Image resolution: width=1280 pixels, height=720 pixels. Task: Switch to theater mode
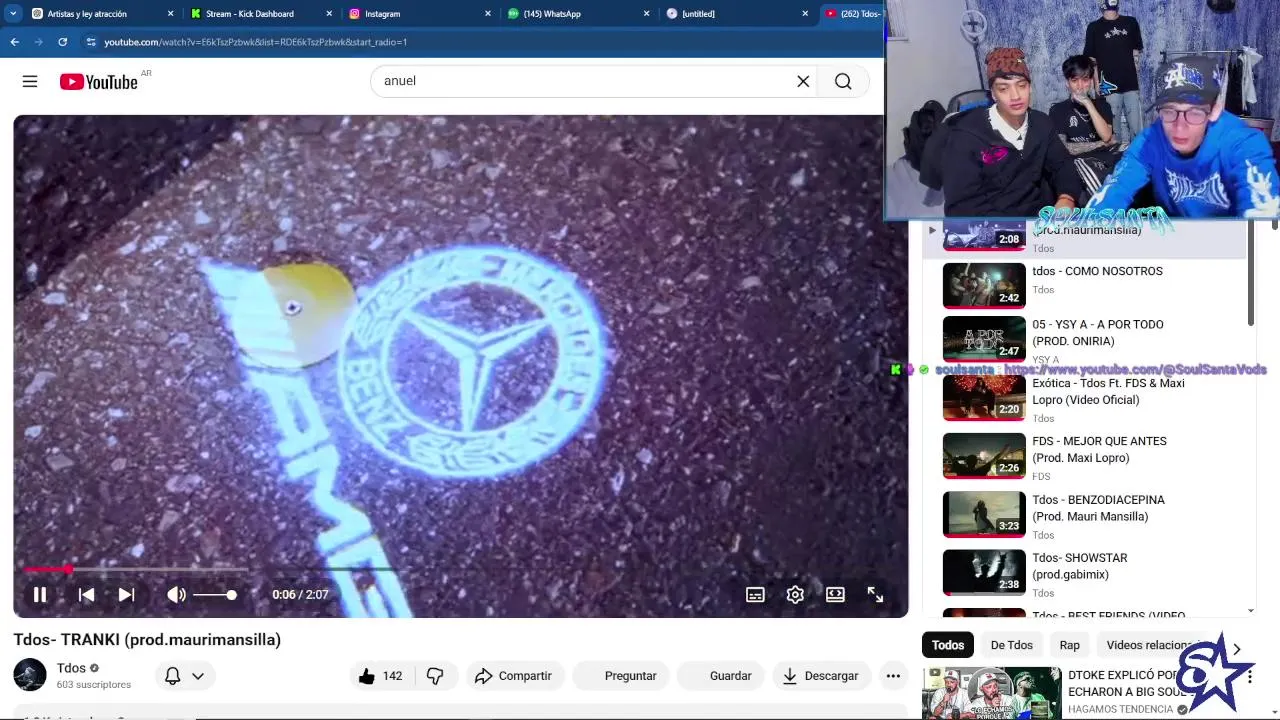click(x=835, y=594)
